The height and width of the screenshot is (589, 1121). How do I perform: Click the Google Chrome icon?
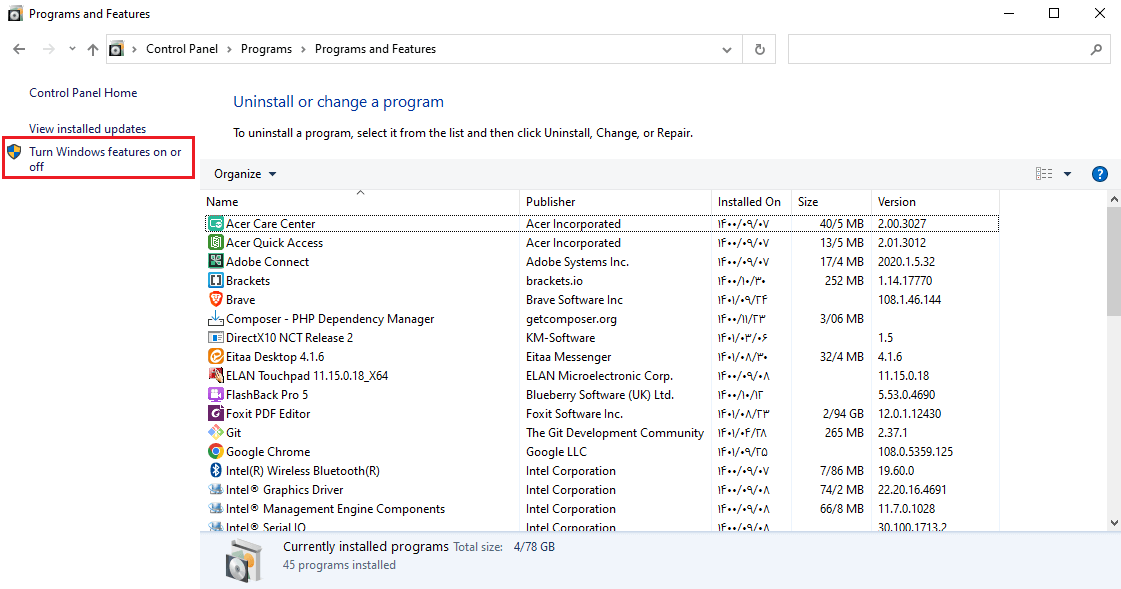215,451
